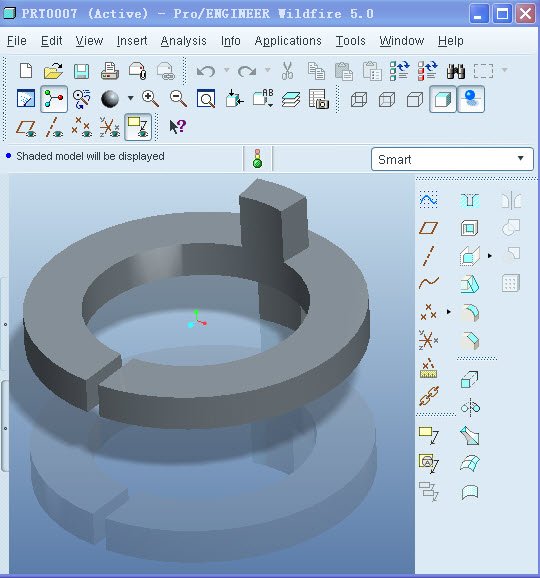Redraw the current view
Screen dimensions: 540x578
[x=26, y=98]
